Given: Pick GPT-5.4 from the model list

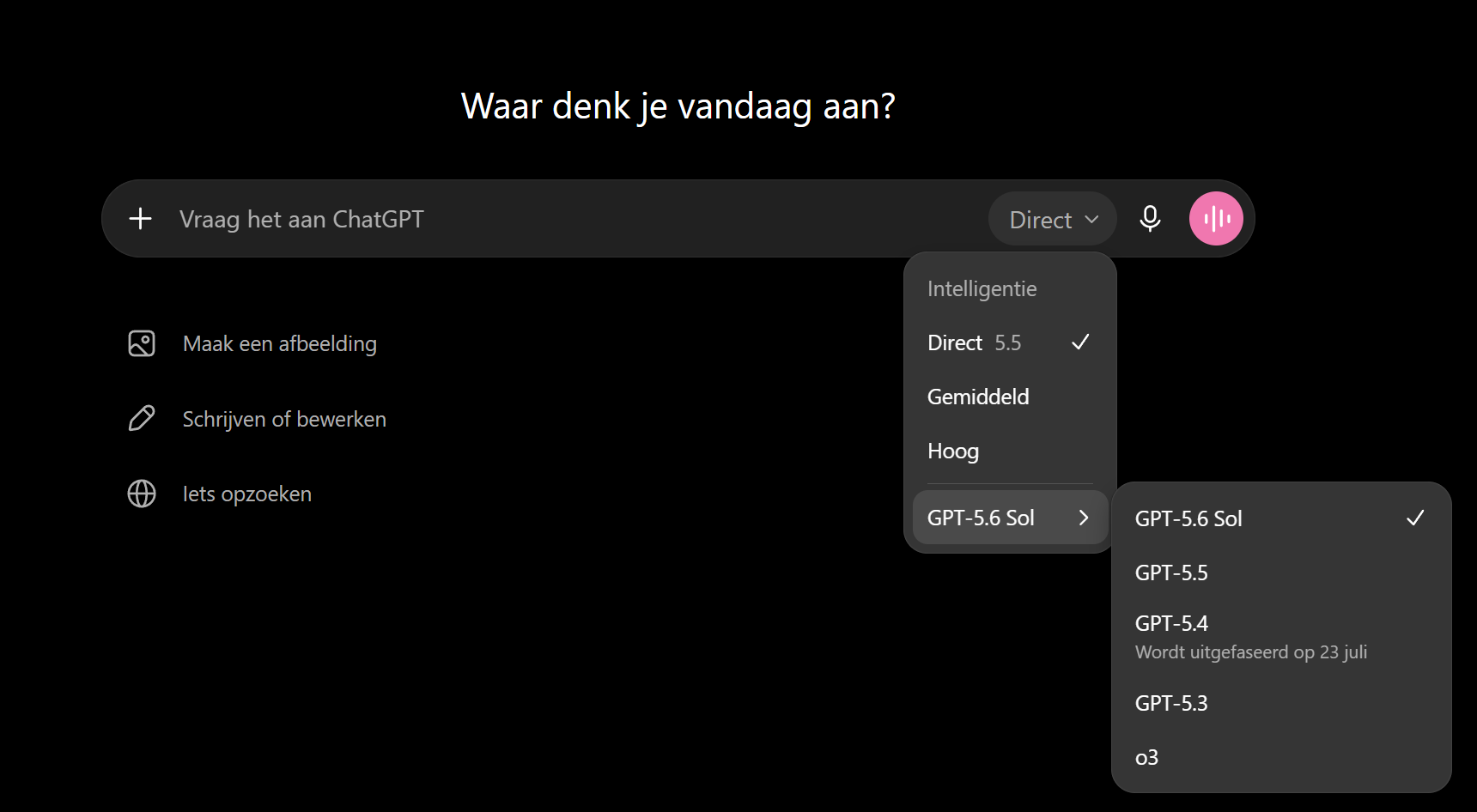Looking at the screenshot, I should [x=1280, y=637].
